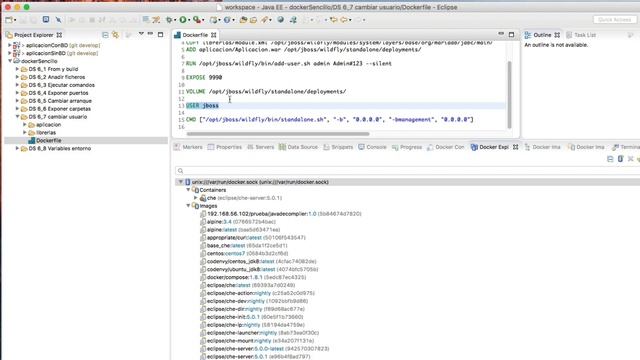Expand the che container node
The height and width of the screenshot is (360, 640).
coord(196,198)
